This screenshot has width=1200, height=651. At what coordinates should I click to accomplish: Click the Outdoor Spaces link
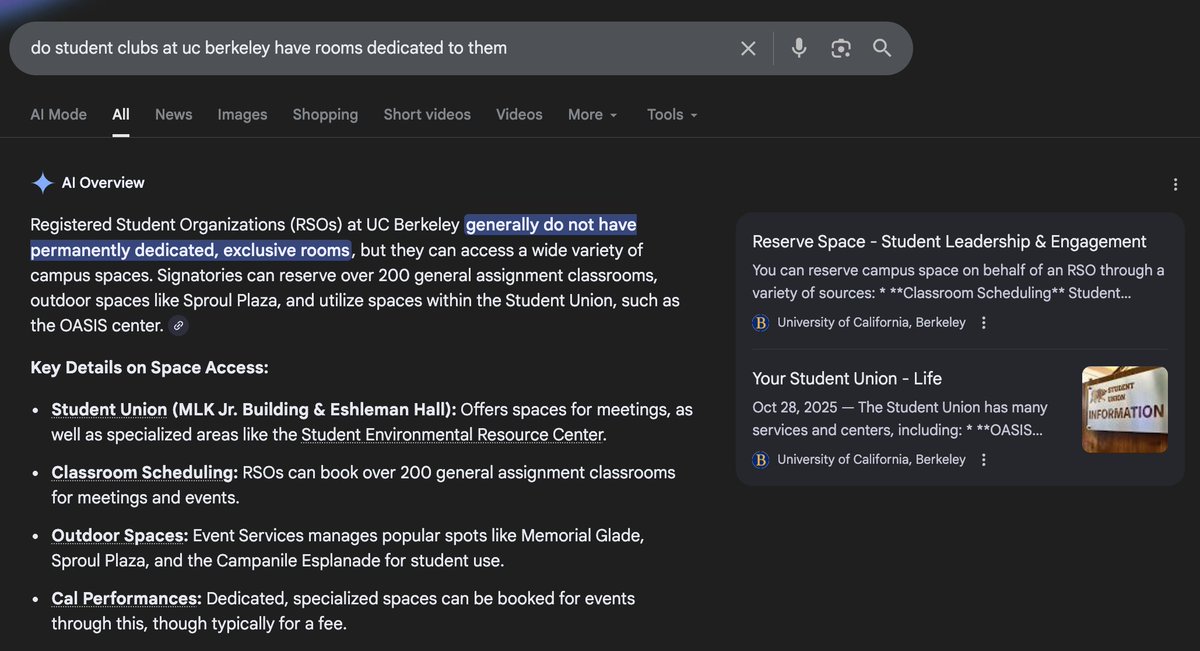pos(120,536)
